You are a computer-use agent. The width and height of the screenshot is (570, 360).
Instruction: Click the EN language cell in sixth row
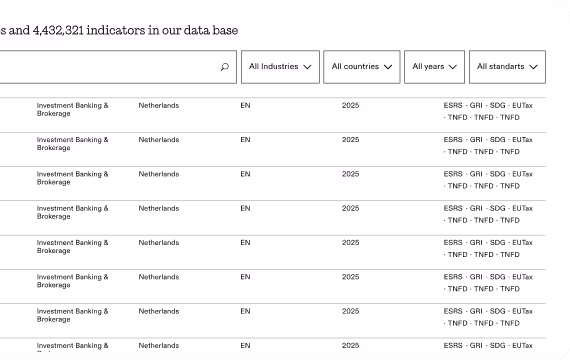[x=245, y=277]
